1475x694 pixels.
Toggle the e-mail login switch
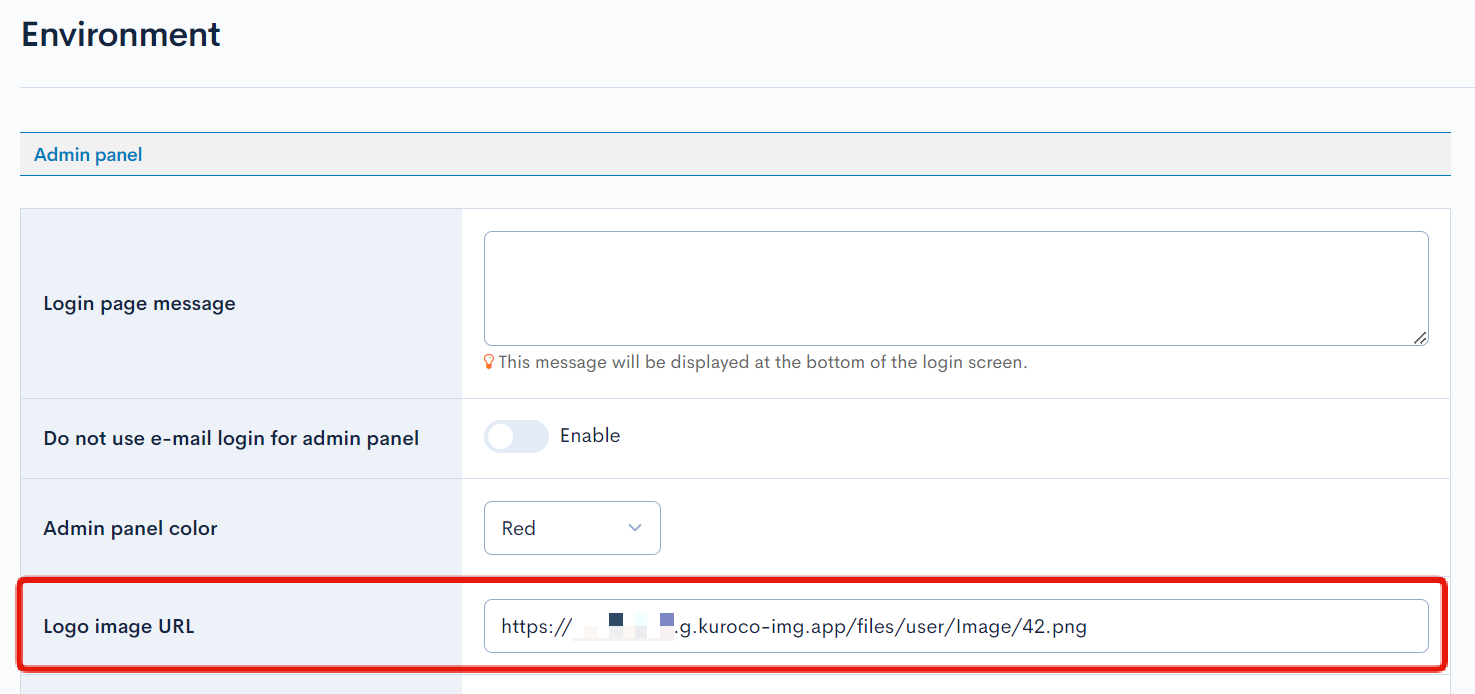point(516,436)
